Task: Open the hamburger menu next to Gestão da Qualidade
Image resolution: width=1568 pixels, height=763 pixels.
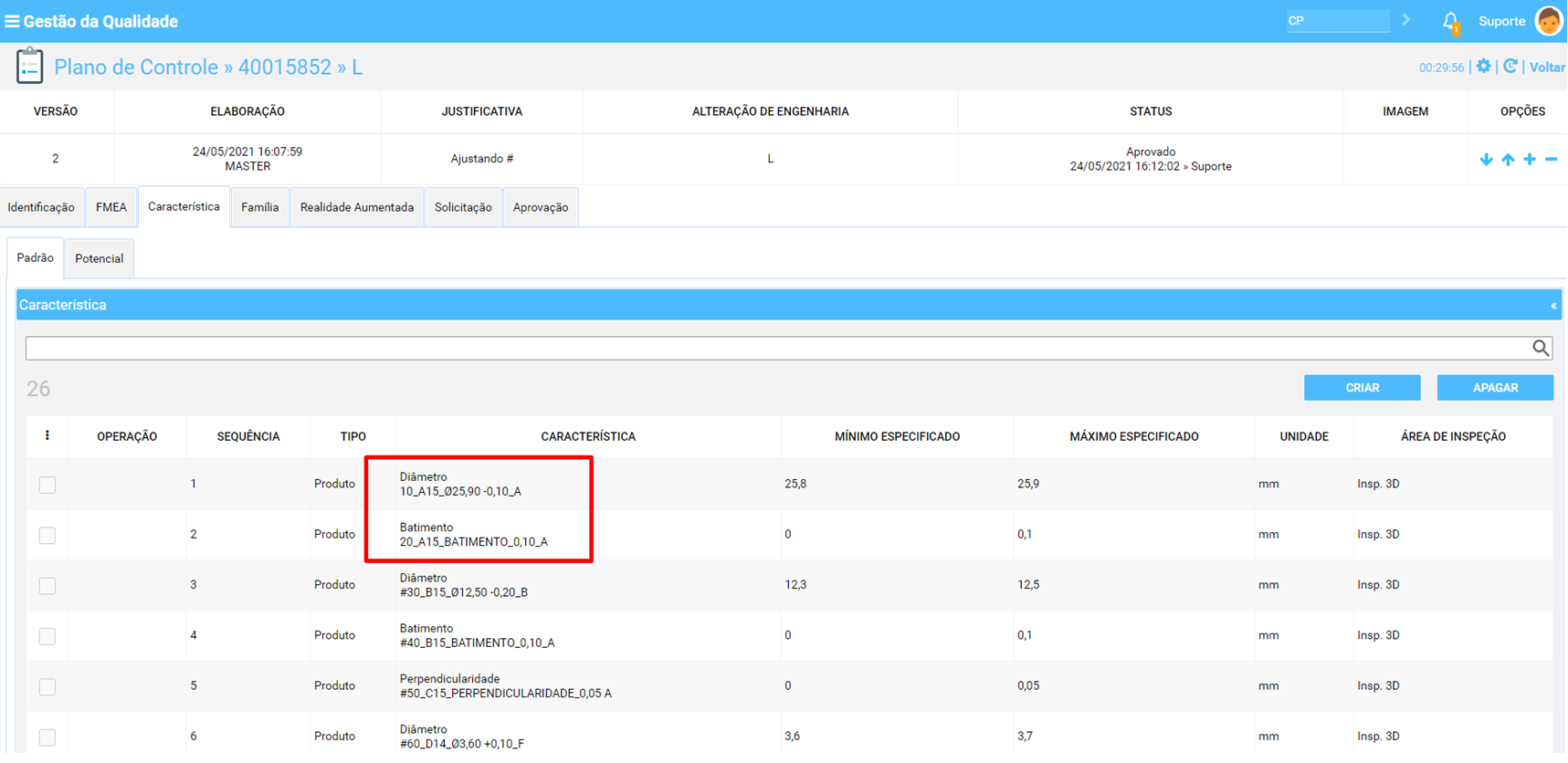Action: pyautogui.click(x=12, y=21)
